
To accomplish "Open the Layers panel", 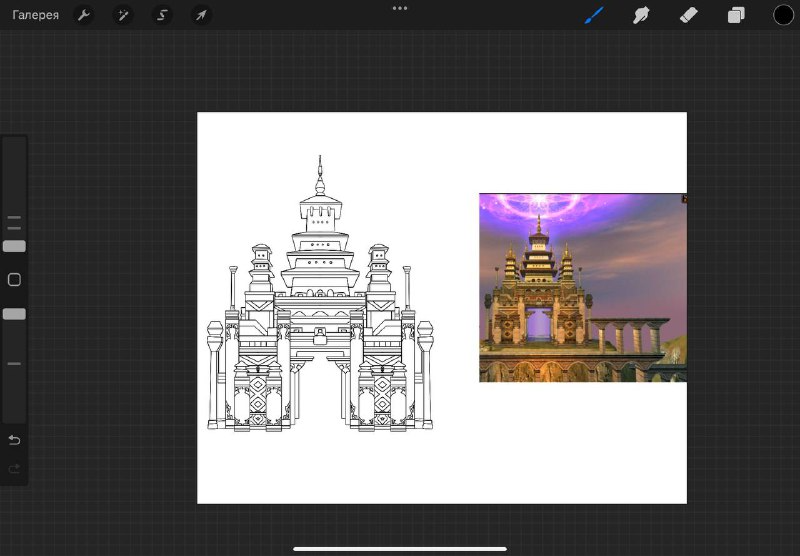I will tap(736, 15).
